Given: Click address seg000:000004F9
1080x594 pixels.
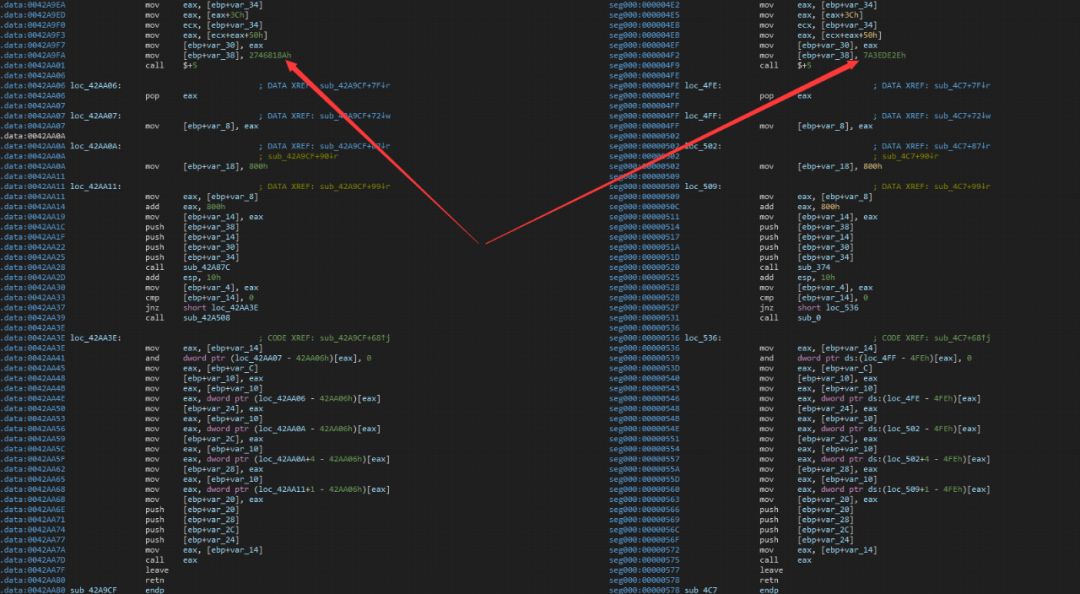Looking at the screenshot, I should (x=645, y=65).
